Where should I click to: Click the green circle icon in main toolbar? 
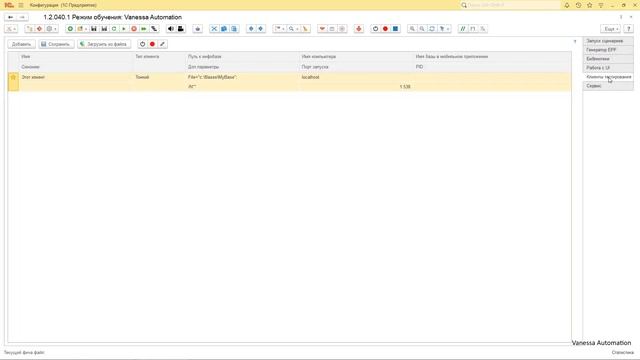coord(70,29)
